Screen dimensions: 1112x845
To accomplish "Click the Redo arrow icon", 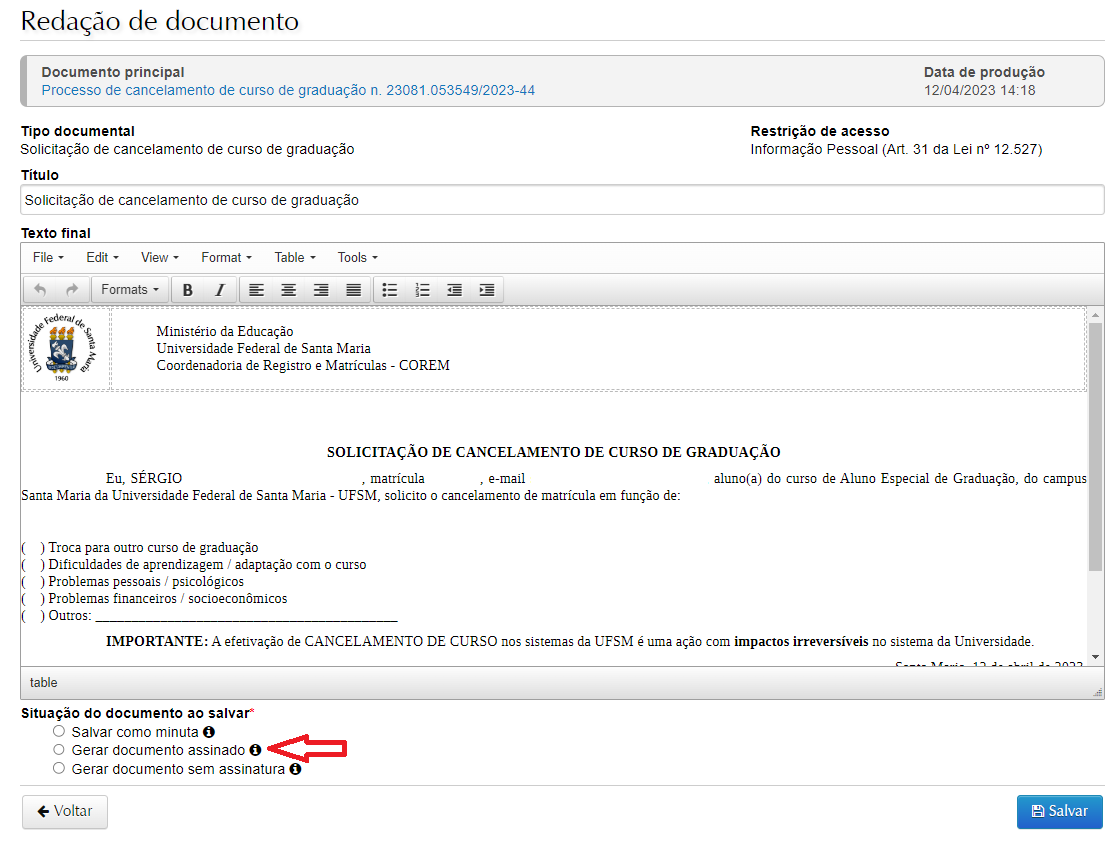I will pos(72,290).
